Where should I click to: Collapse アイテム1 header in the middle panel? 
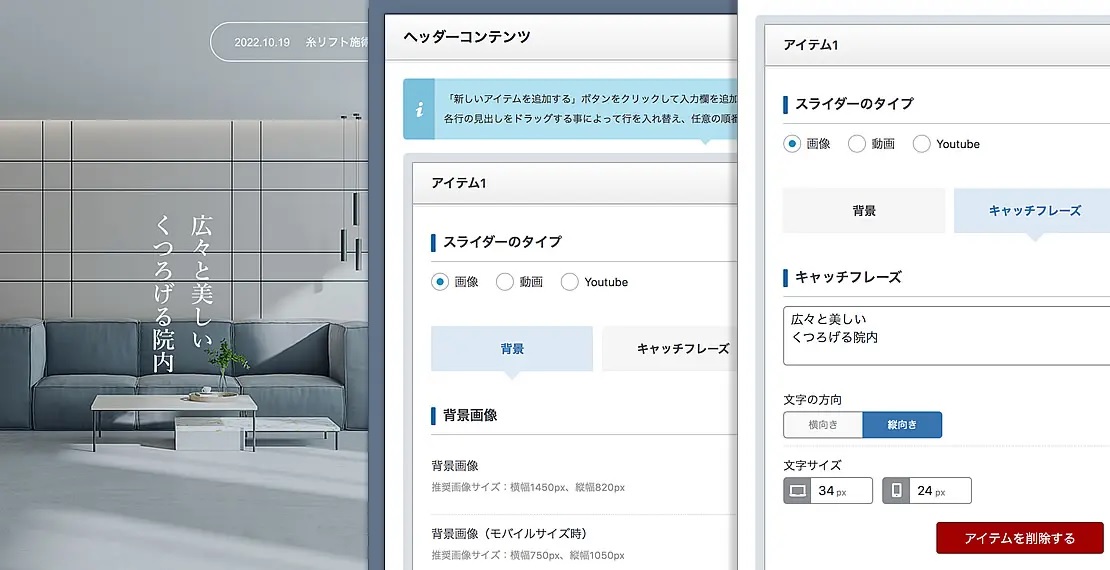pos(570,183)
